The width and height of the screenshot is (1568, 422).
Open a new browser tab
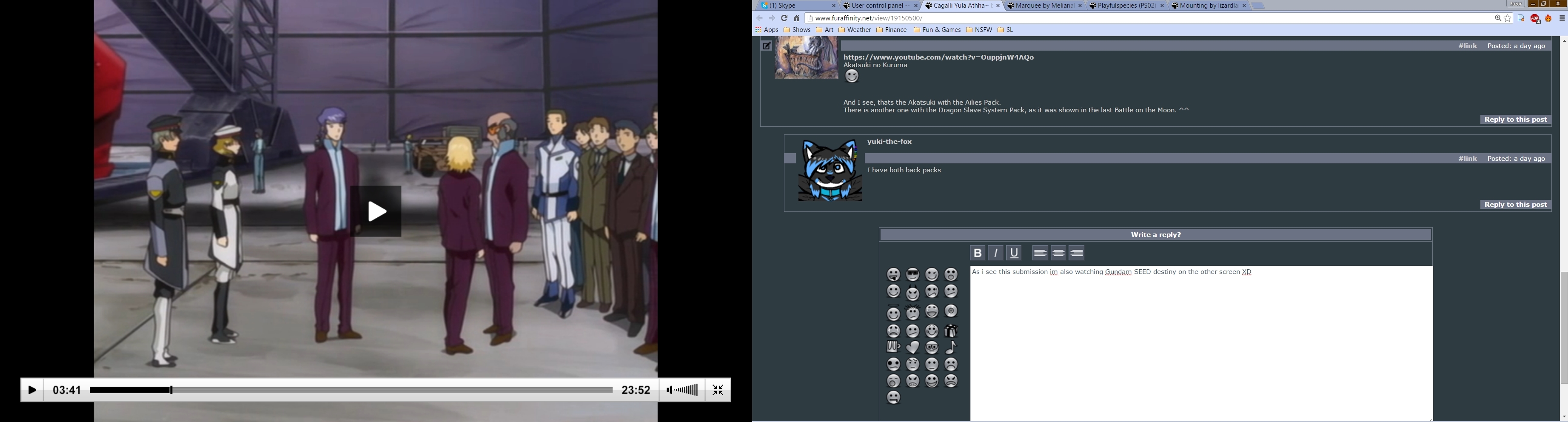click(x=1258, y=6)
